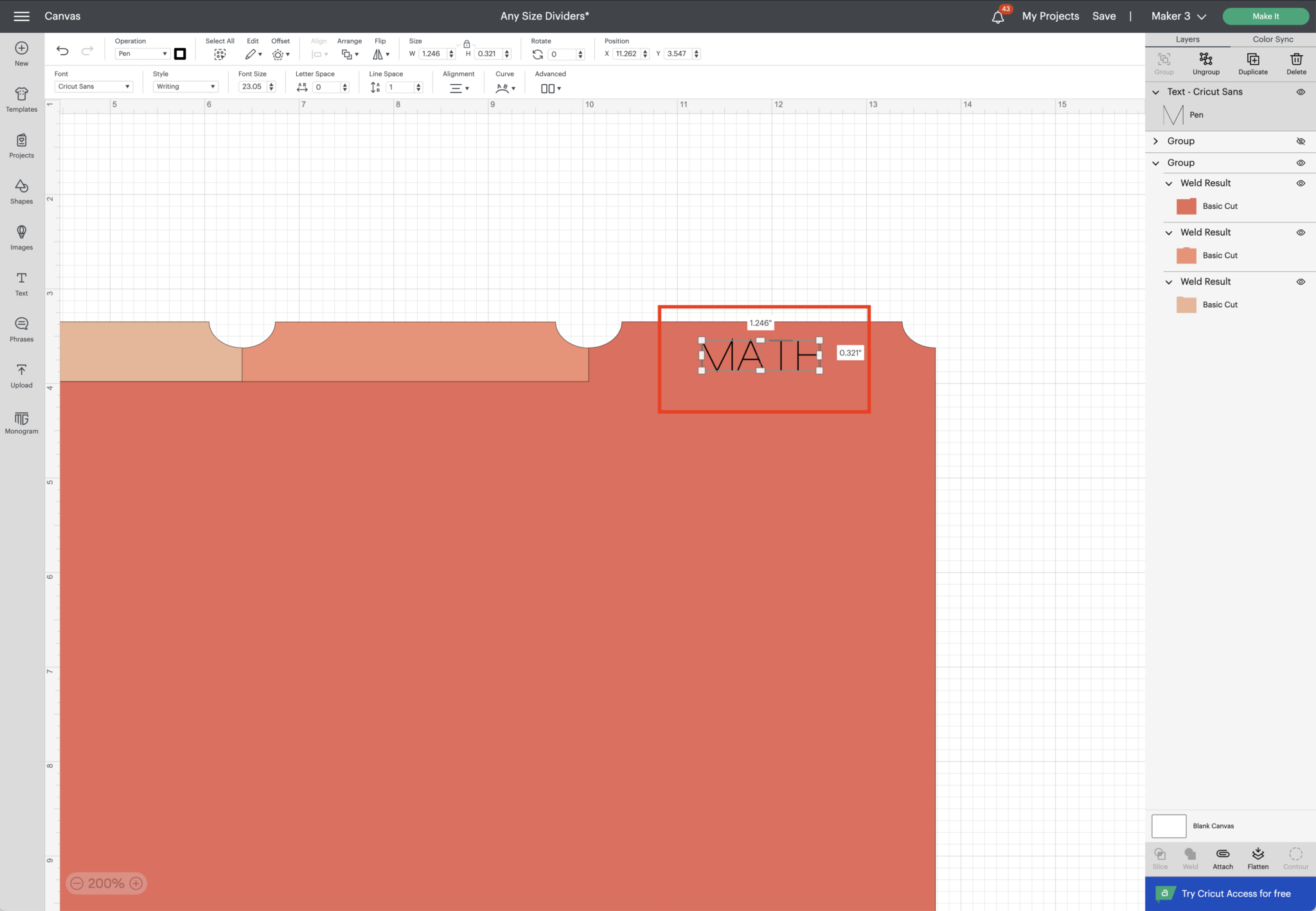Click the Upload icon in the sidebar
The width and height of the screenshot is (1316, 911).
(x=21, y=374)
